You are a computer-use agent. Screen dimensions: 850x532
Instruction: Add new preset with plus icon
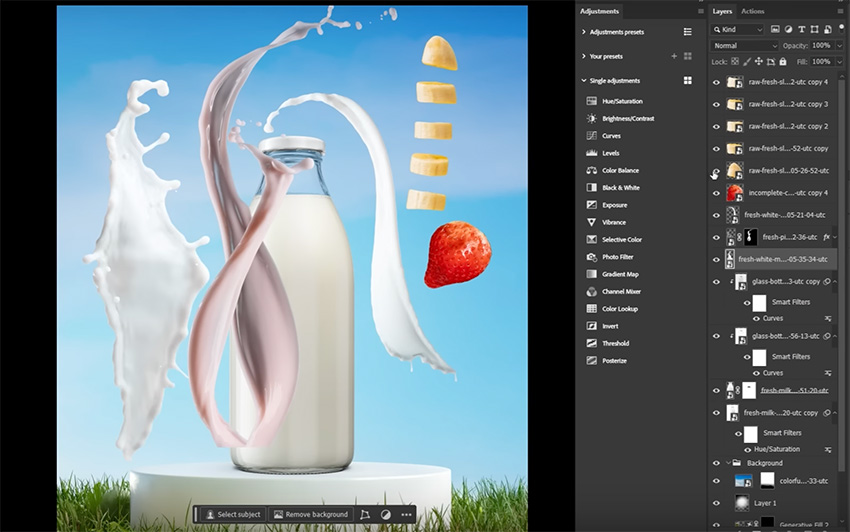pos(674,56)
